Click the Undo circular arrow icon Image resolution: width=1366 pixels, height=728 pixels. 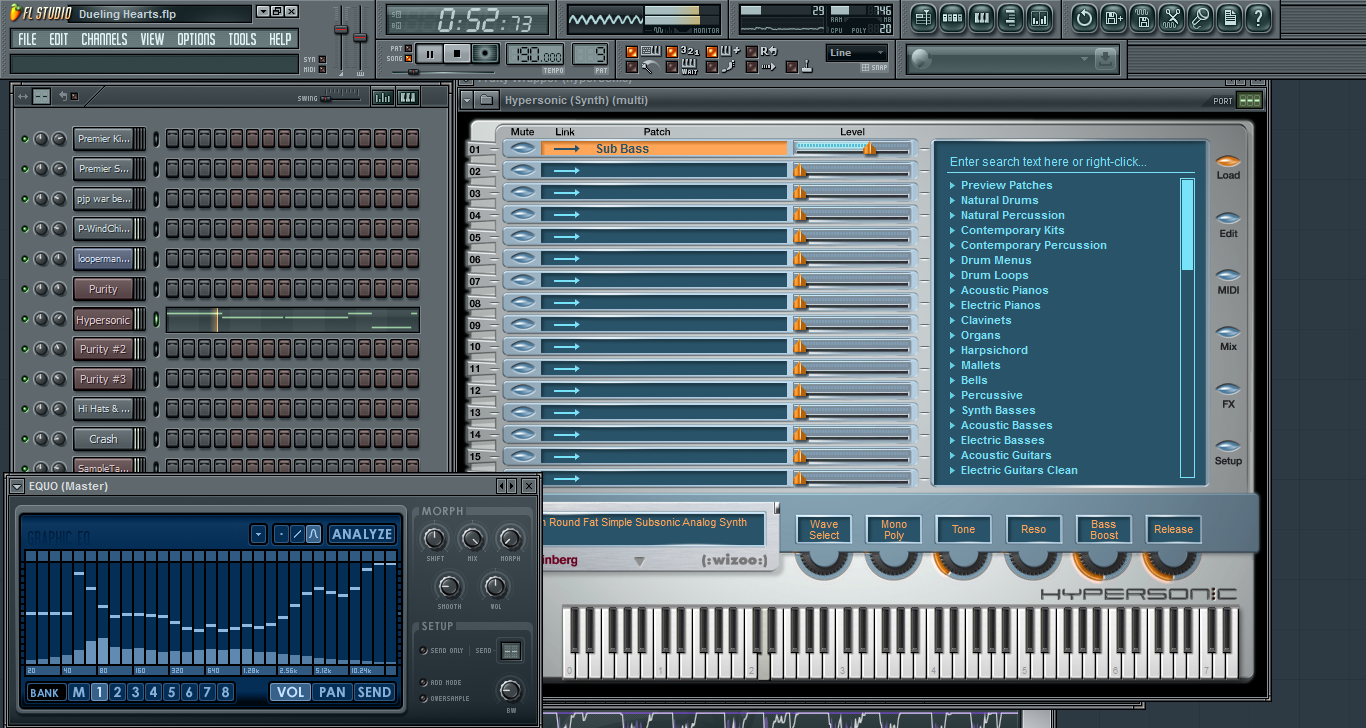(x=1084, y=17)
